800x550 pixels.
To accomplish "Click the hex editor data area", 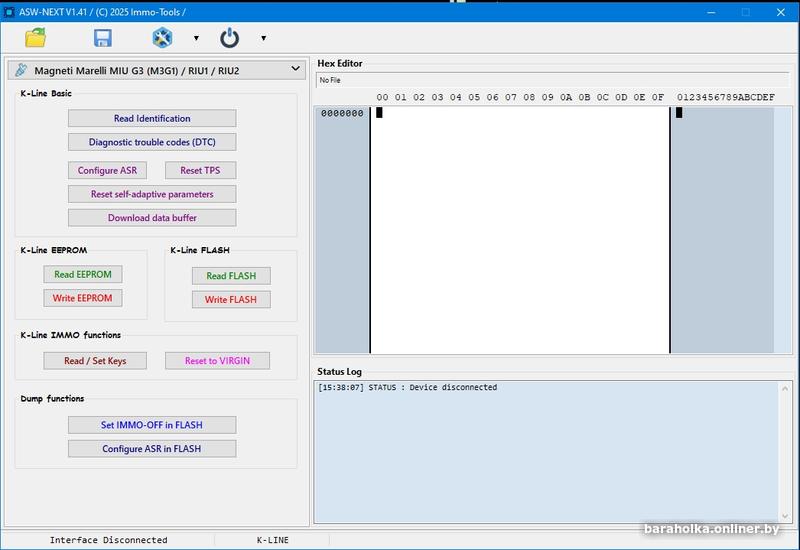I will pyautogui.click(x=520, y=230).
